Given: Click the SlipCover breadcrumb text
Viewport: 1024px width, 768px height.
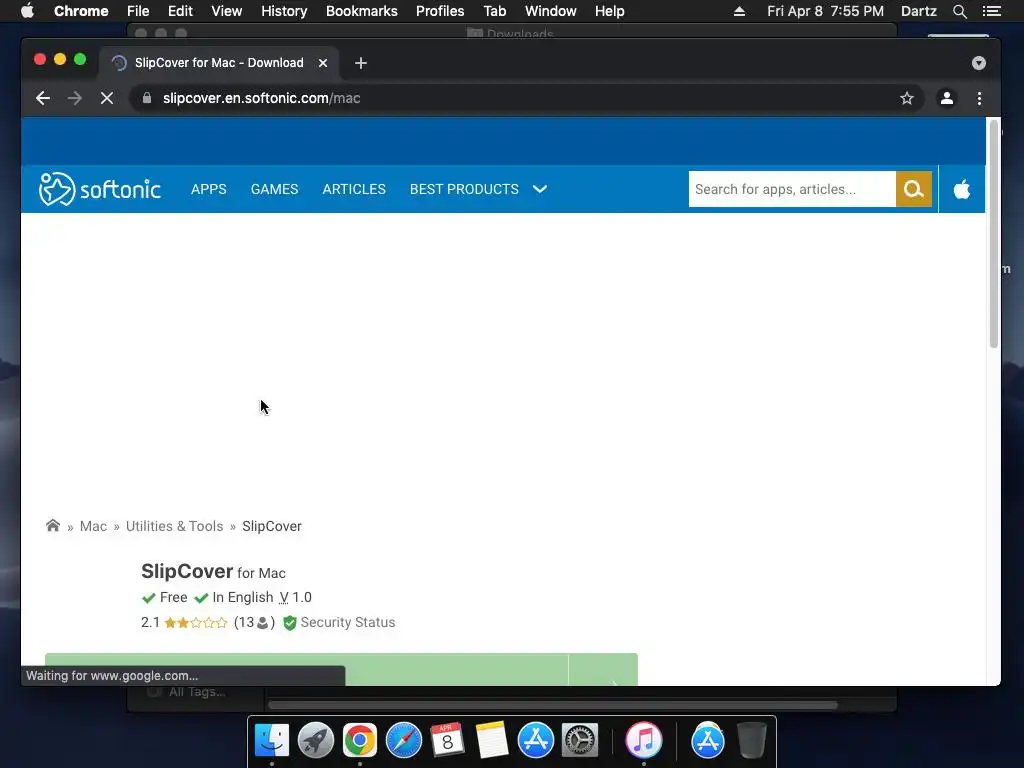Looking at the screenshot, I should click(x=272, y=526).
